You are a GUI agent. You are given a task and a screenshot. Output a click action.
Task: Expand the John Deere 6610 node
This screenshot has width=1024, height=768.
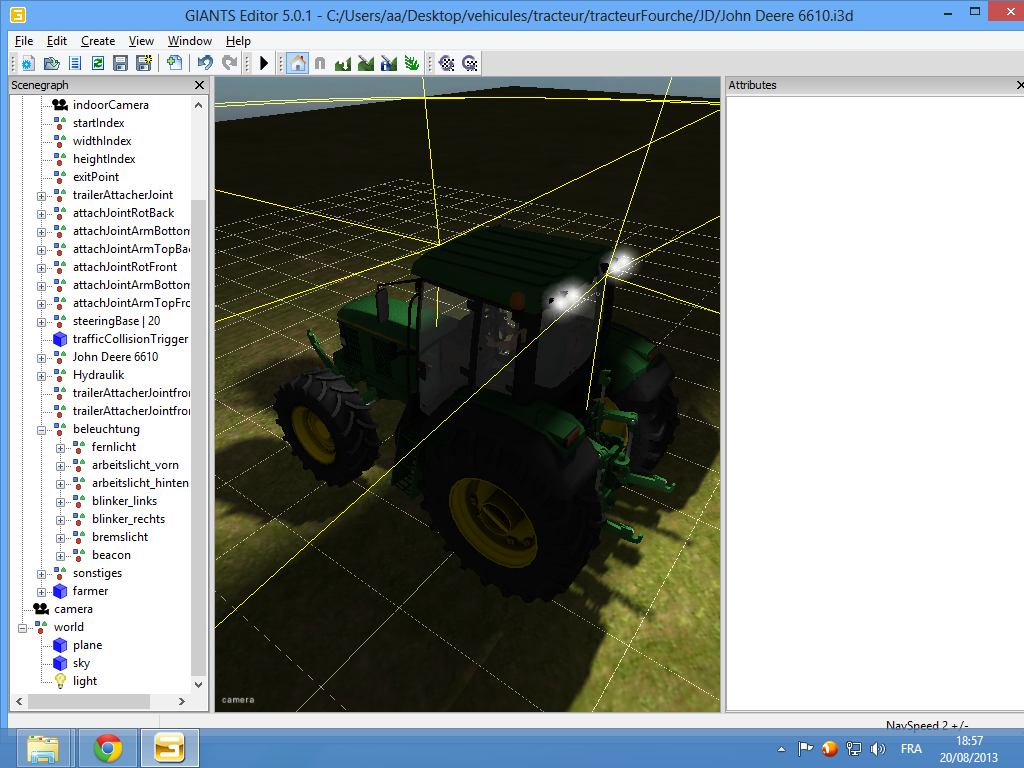(x=41, y=358)
